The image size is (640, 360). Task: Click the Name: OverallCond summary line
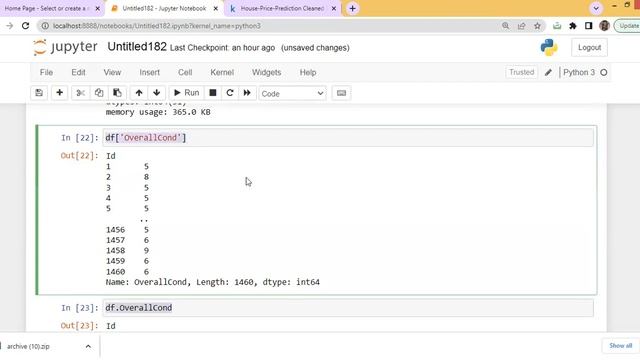coord(213,282)
